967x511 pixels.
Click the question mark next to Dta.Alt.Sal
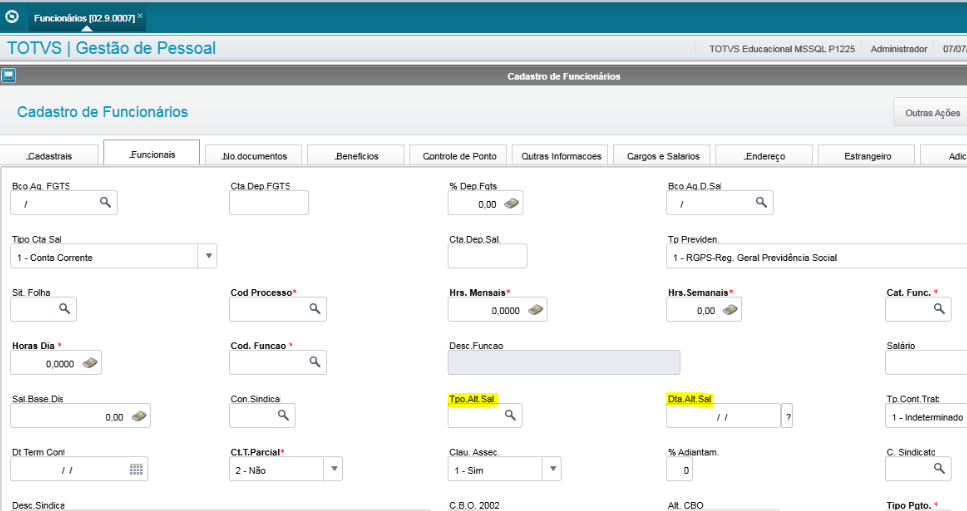click(x=788, y=416)
